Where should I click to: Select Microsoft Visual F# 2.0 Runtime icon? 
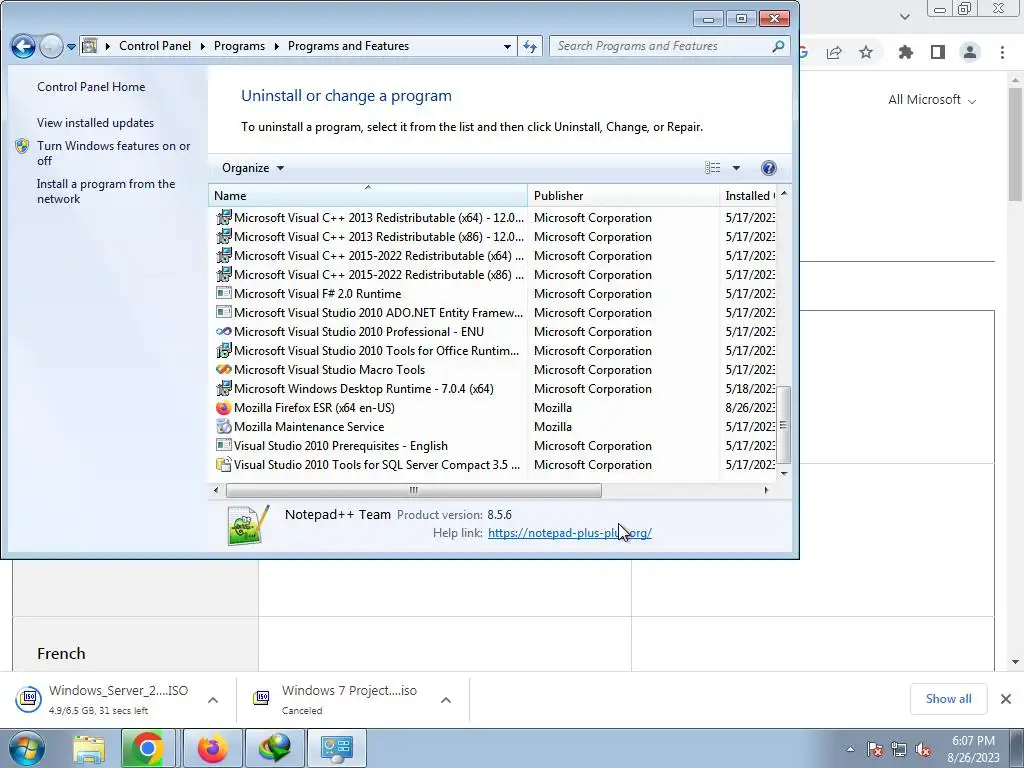coord(223,293)
